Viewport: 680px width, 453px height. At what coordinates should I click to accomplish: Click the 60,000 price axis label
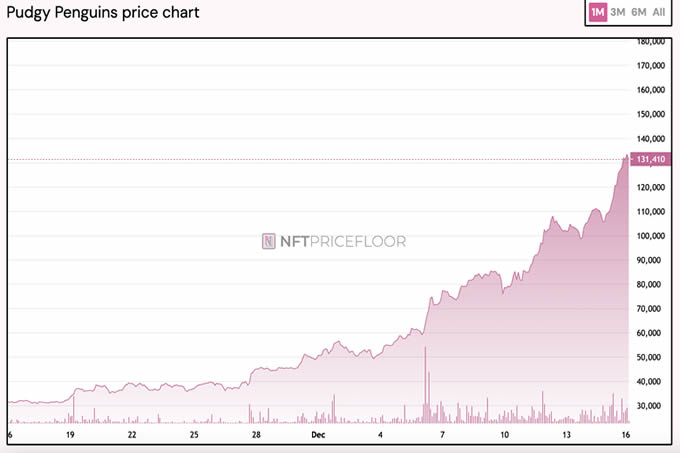tap(653, 333)
